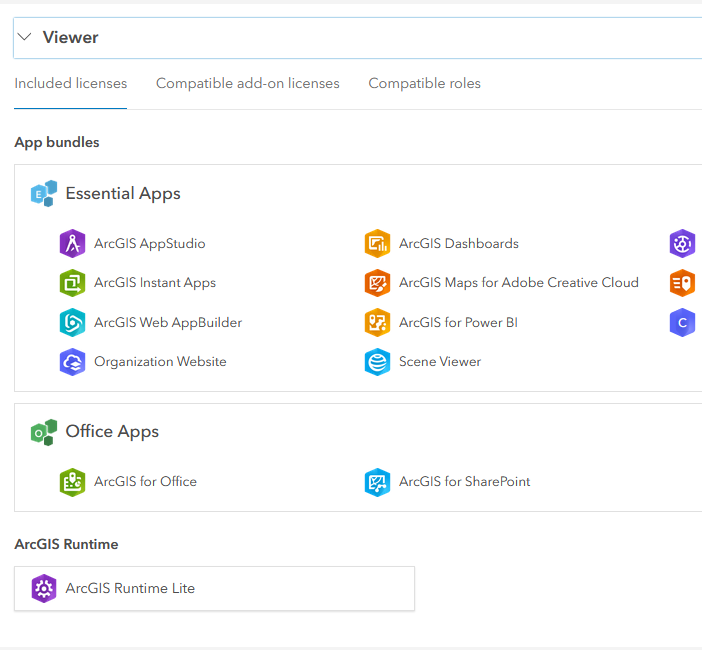Click the Adobe Creative Cloud maps icon
The width and height of the screenshot is (702, 650).
377,283
